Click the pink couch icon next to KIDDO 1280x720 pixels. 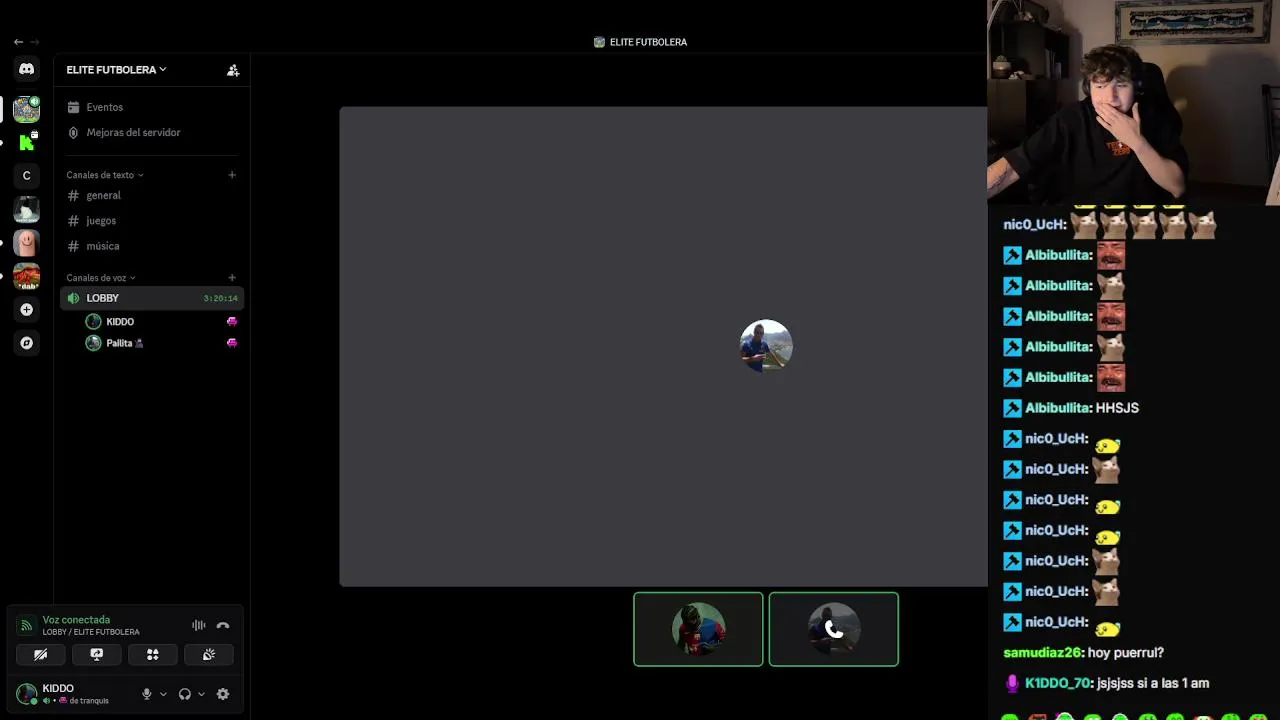pyautogui.click(x=232, y=322)
